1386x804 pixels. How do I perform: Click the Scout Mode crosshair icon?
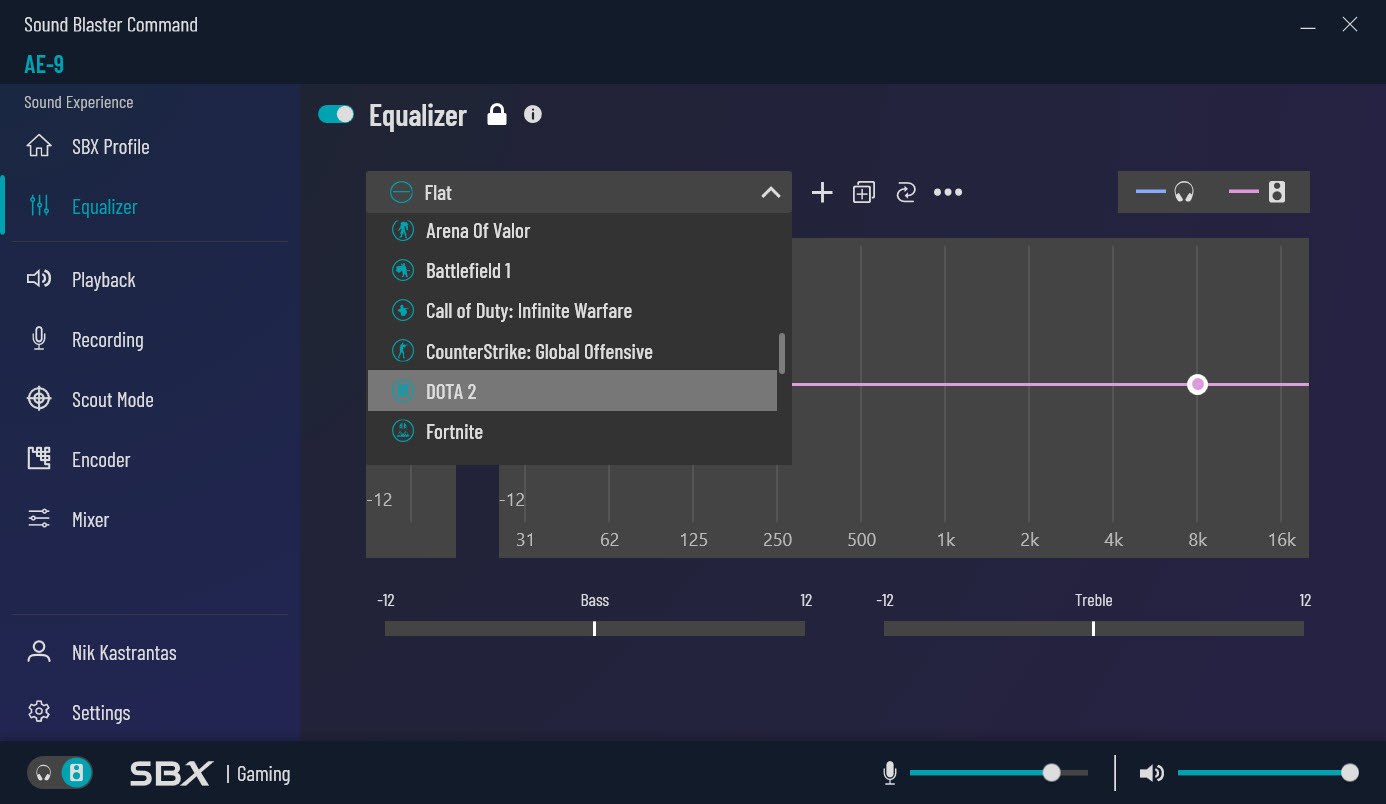click(39, 399)
